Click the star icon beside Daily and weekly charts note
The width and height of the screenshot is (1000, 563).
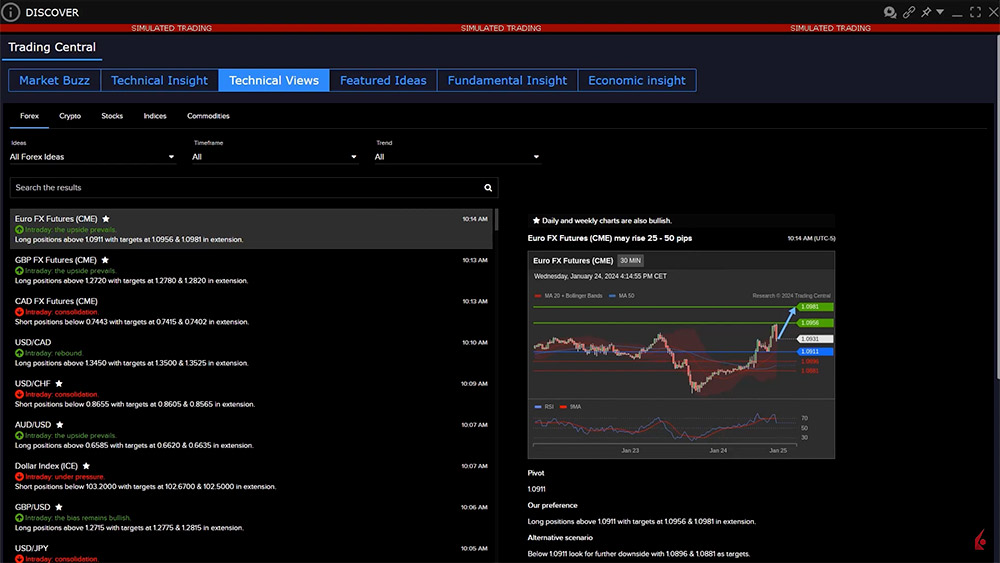(x=536, y=221)
